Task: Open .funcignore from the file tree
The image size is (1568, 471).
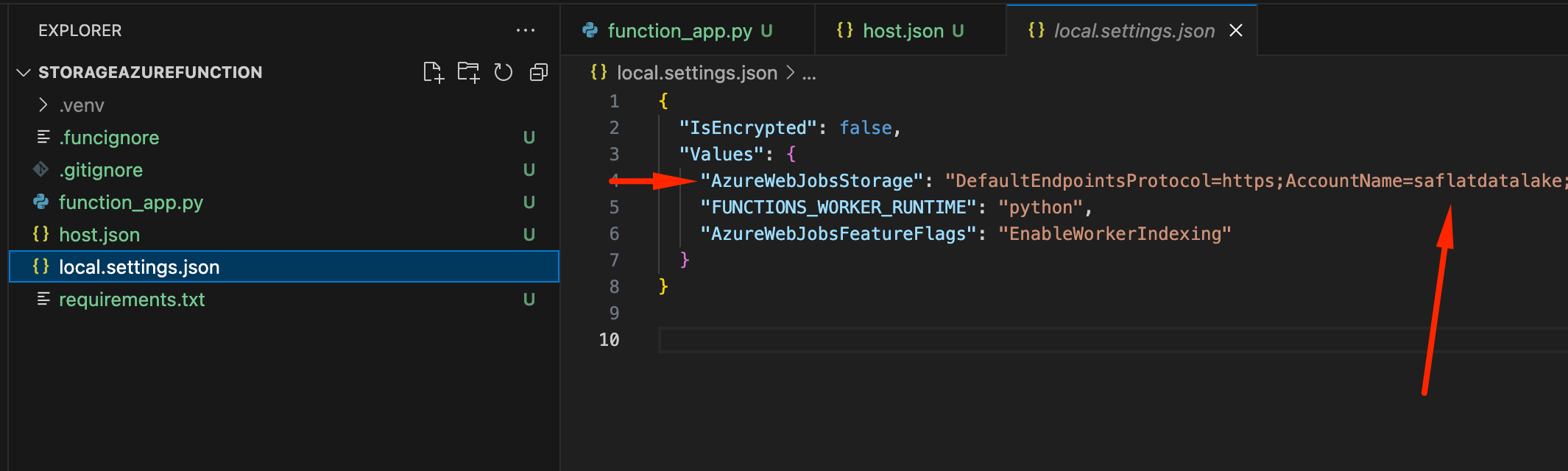Action: tap(284, 138)
